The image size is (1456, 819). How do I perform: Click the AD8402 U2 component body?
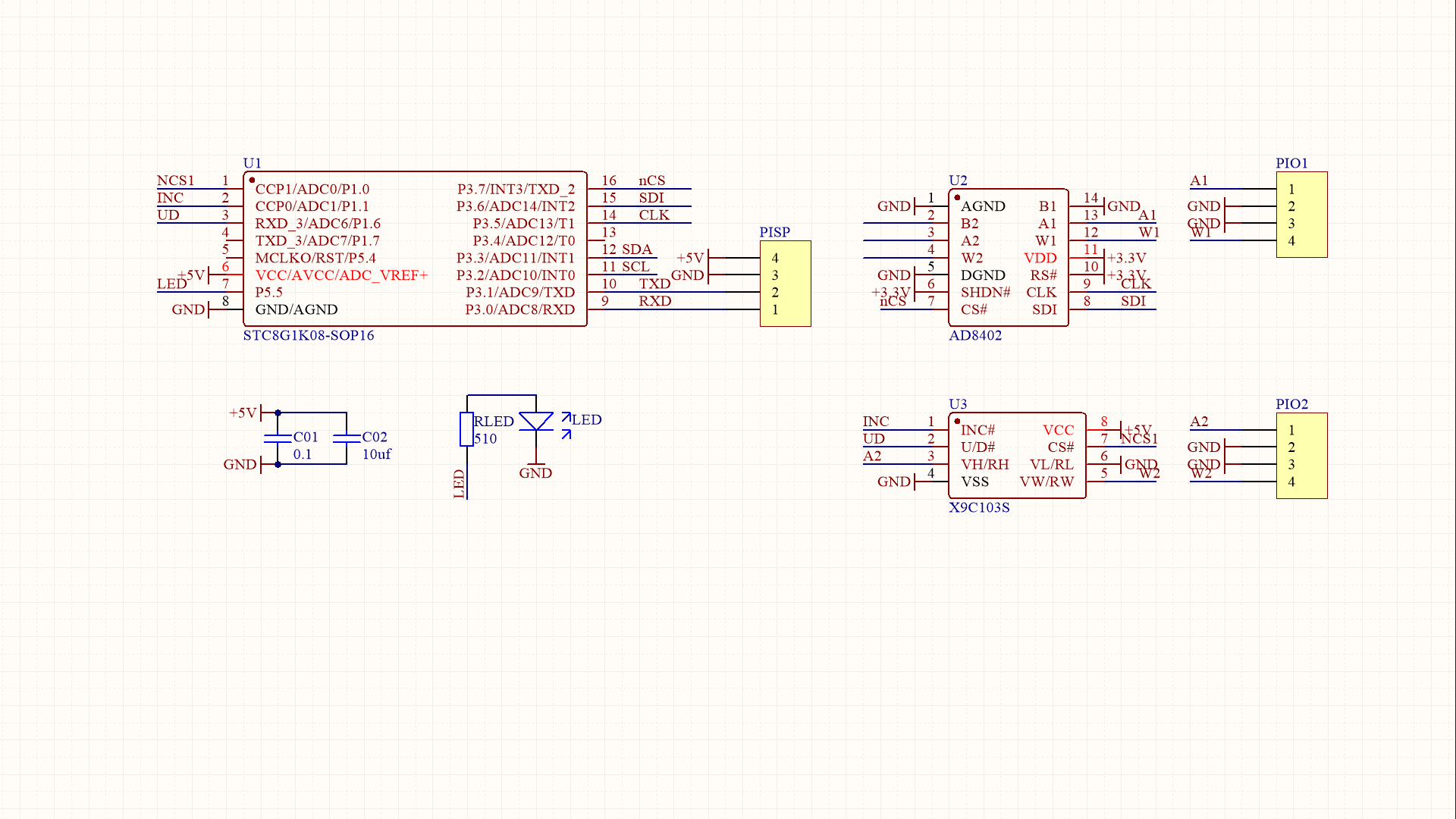pyautogui.click(x=1008, y=258)
